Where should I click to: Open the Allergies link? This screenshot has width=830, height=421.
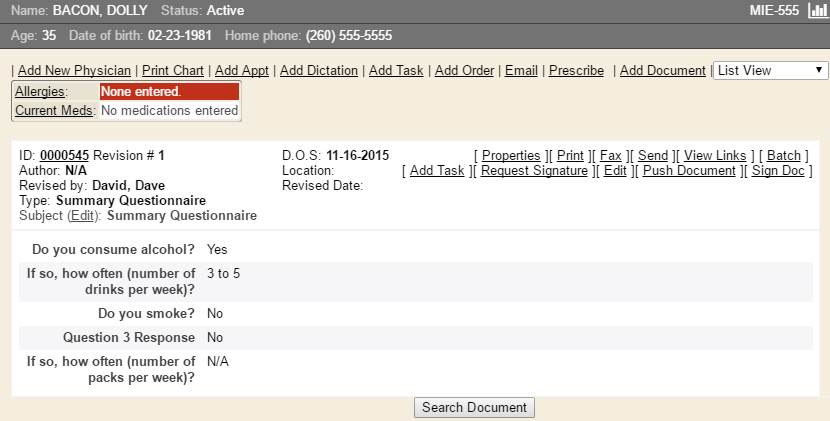[40, 92]
